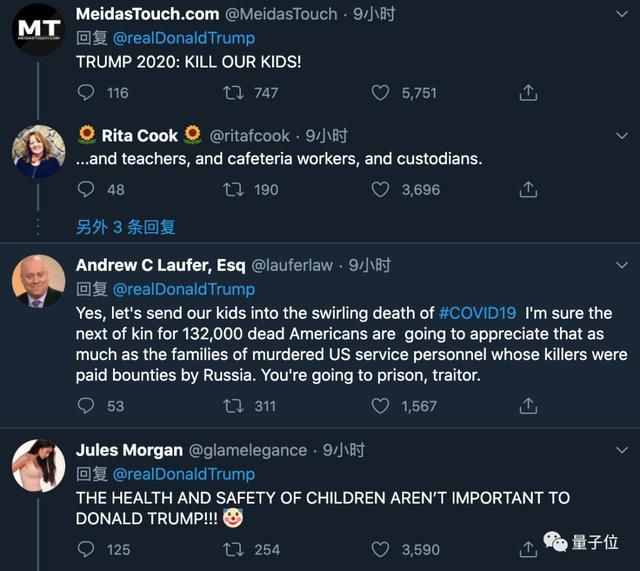Retweet Rita Cook's tweet
Viewport: 640px width, 571px height.
pyautogui.click(x=233, y=189)
